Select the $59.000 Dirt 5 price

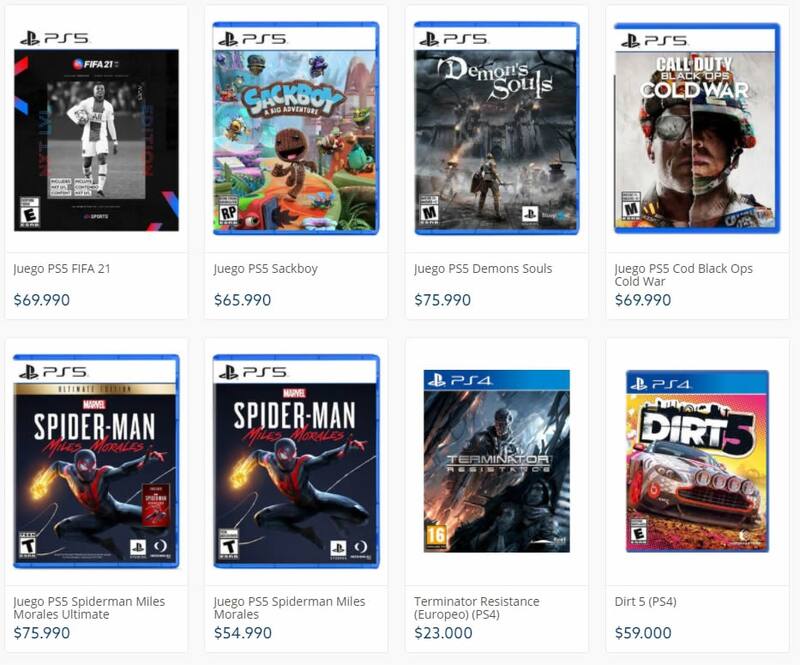pos(643,633)
